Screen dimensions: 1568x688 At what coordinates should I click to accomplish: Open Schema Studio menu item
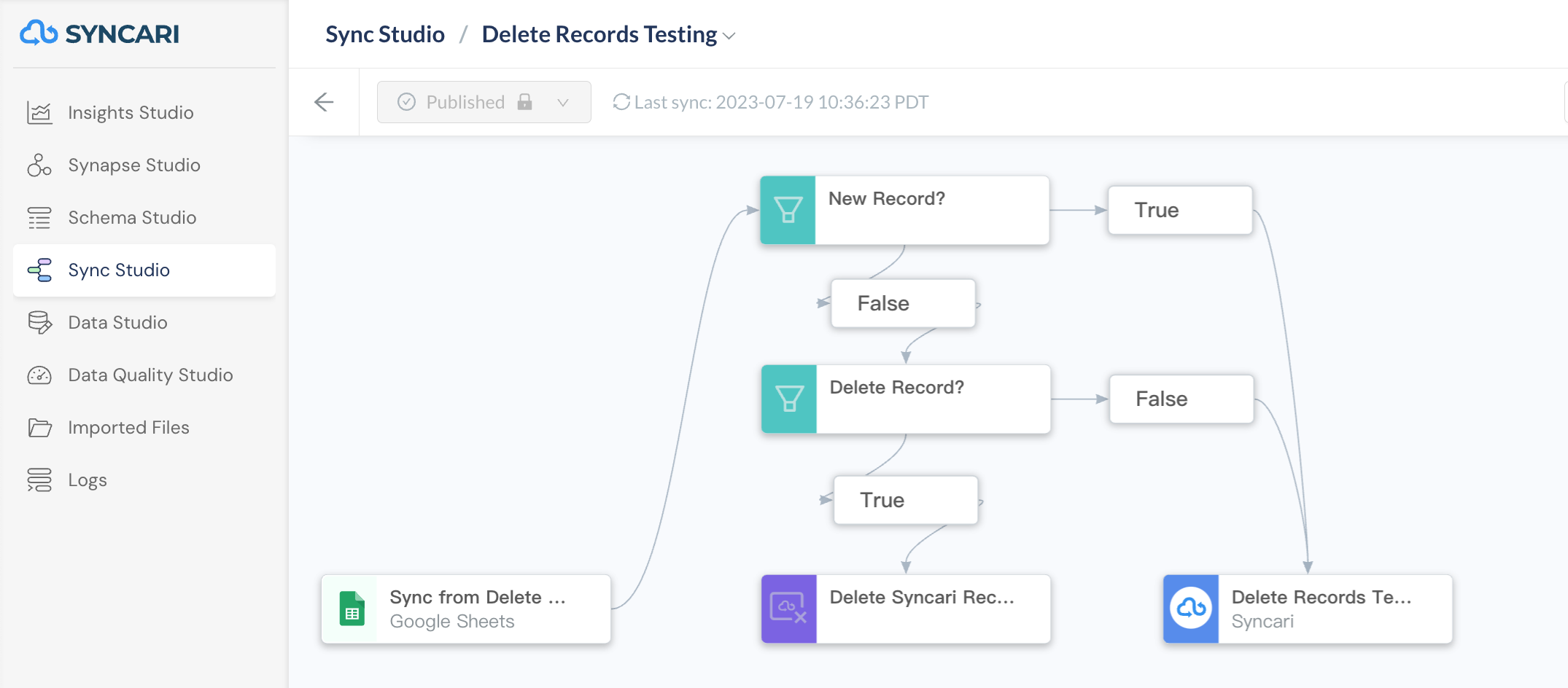[x=144, y=217]
